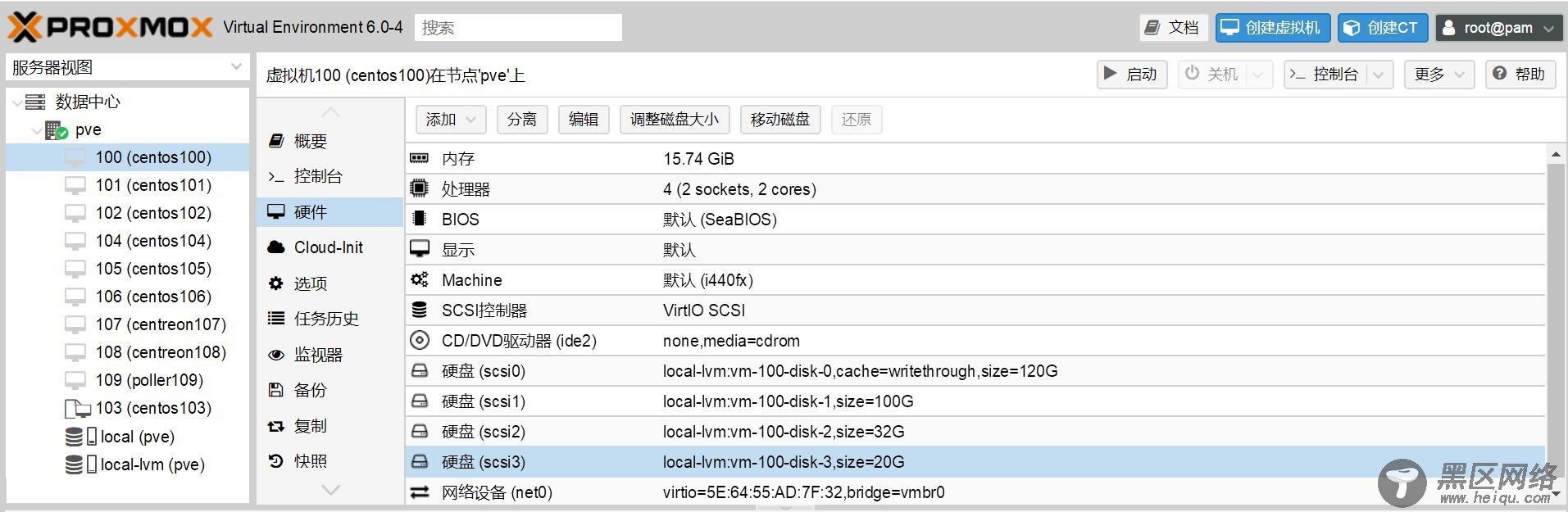The height and width of the screenshot is (512, 1568).
Task: Click the 分离 detach button
Action: pyautogui.click(x=522, y=120)
